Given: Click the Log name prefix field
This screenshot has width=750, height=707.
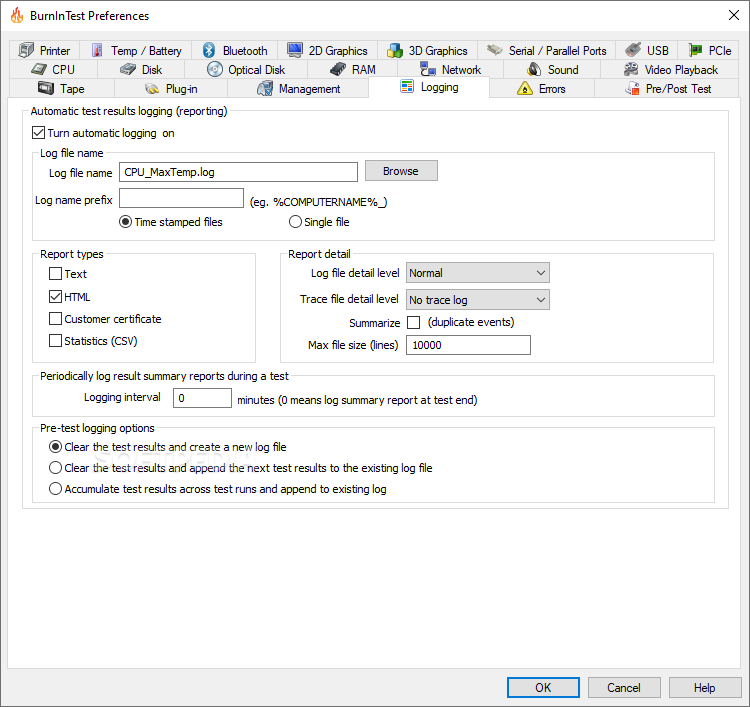Looking at the screenshot, I should 181,198.
